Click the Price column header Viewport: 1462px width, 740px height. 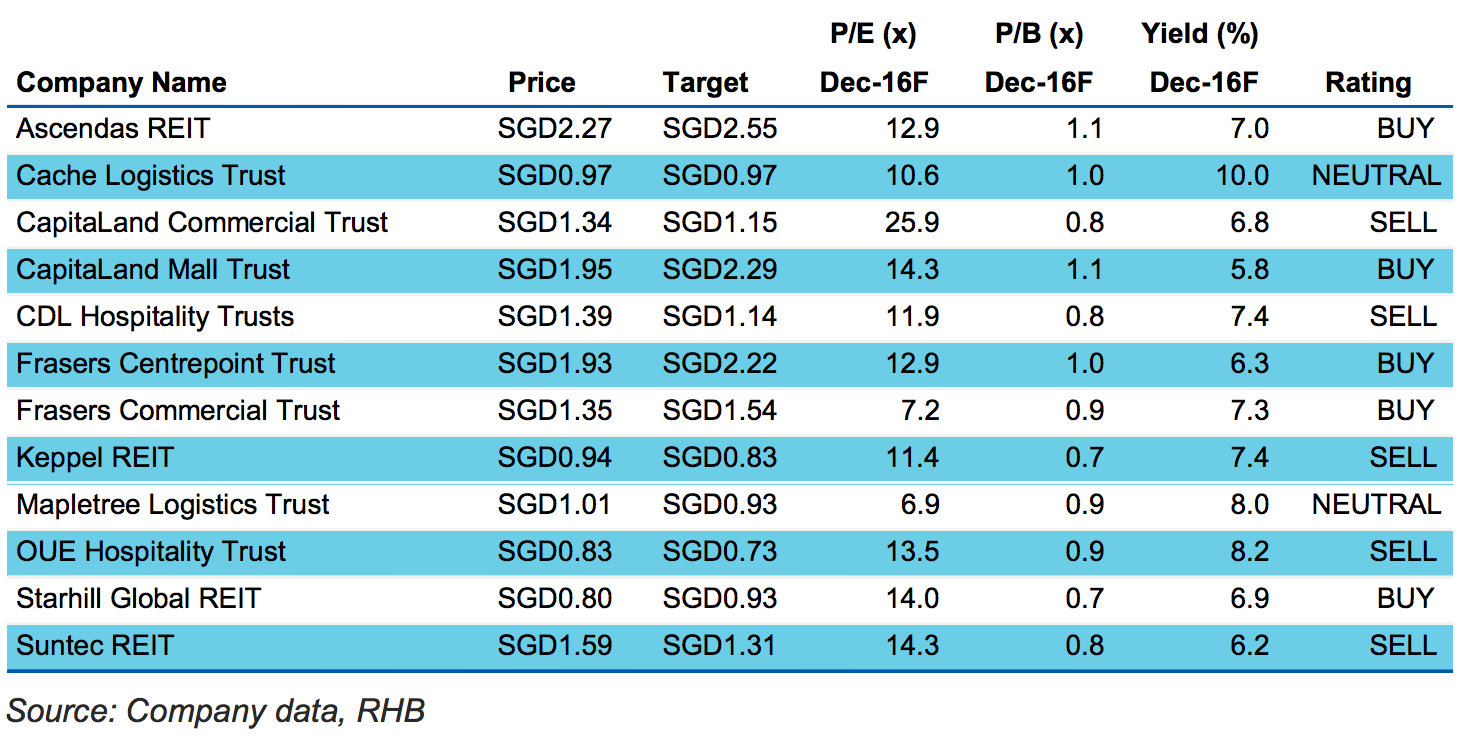coord(542,83)
